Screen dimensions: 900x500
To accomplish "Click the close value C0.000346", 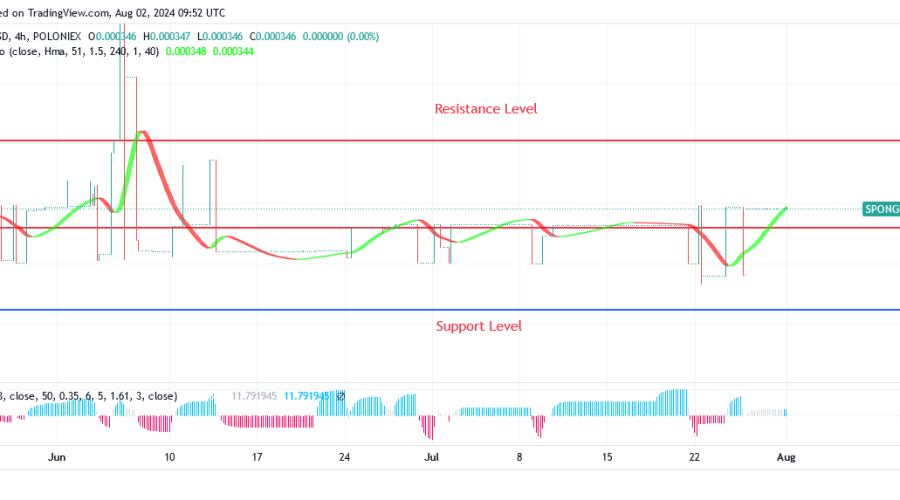I will click(x=273, y=36).
